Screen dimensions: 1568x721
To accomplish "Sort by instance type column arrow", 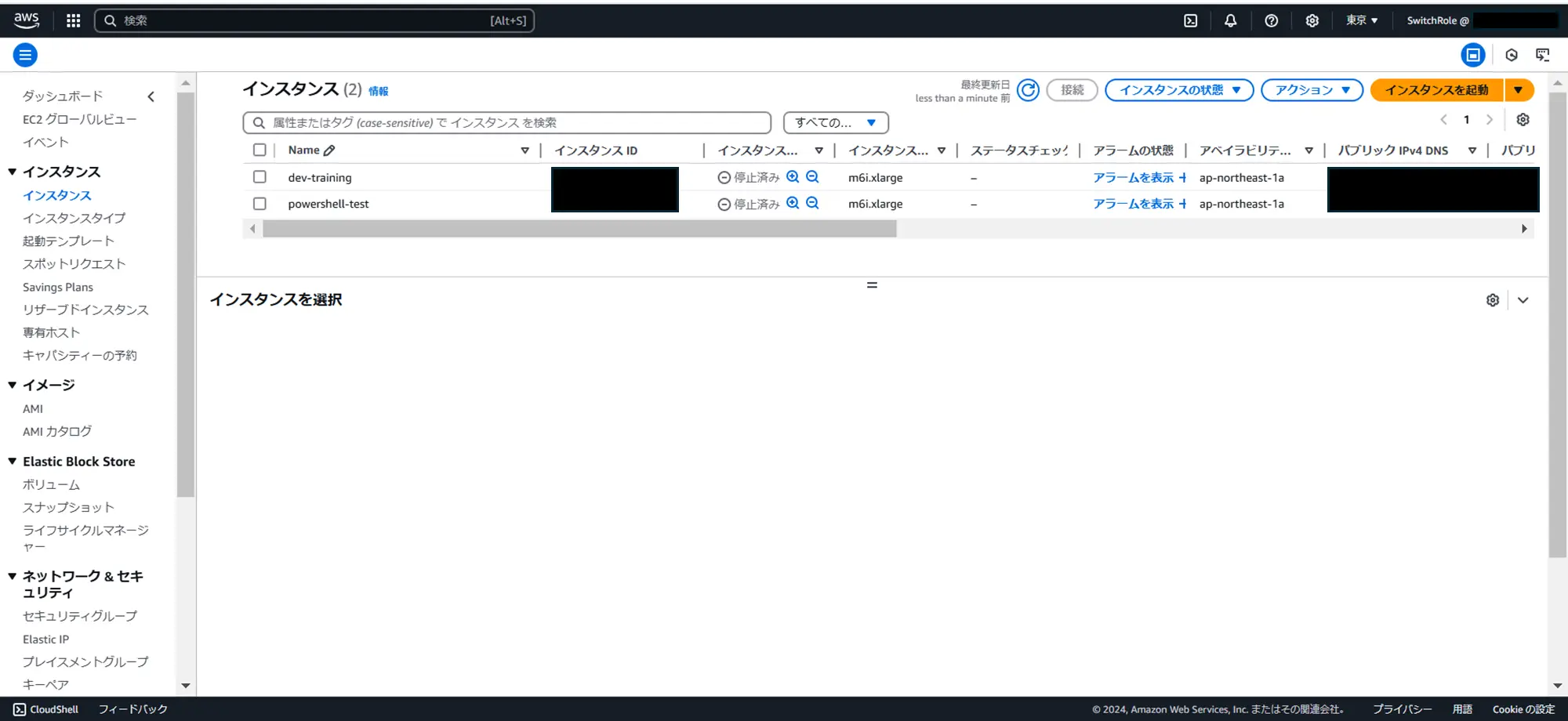I will pos(942,150).
